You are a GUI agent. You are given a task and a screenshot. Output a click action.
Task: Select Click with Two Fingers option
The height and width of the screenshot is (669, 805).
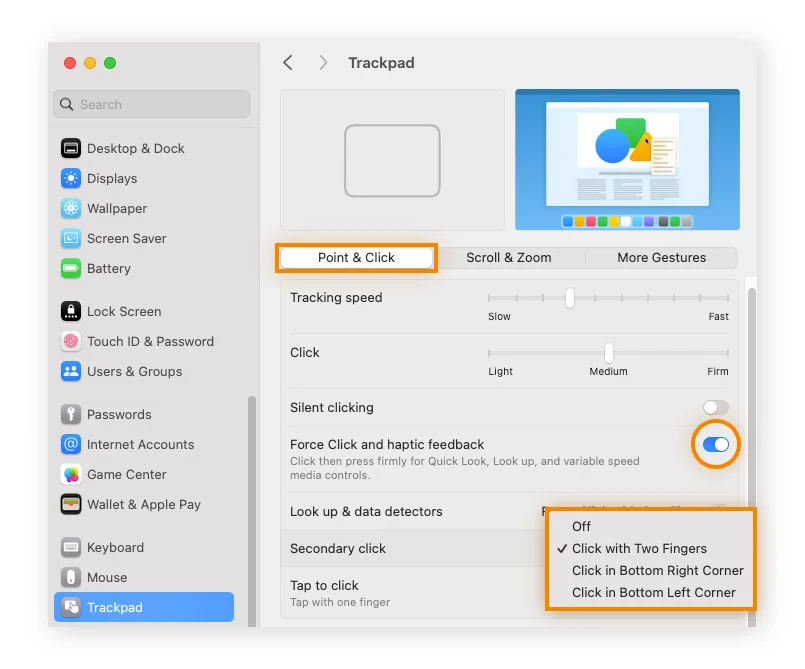point(639,548)
